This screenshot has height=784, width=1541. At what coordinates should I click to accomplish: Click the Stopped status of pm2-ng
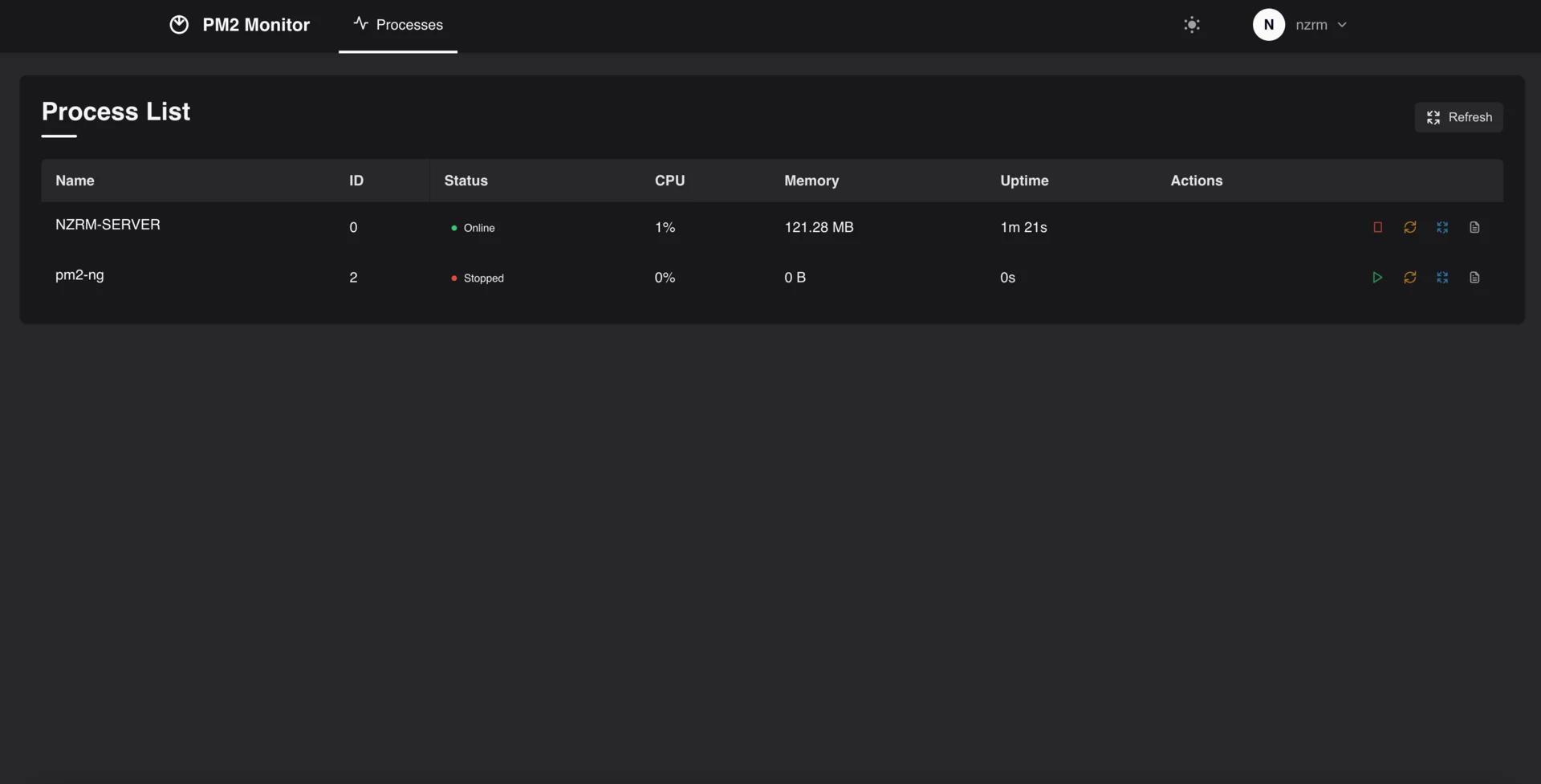[478, 278]
